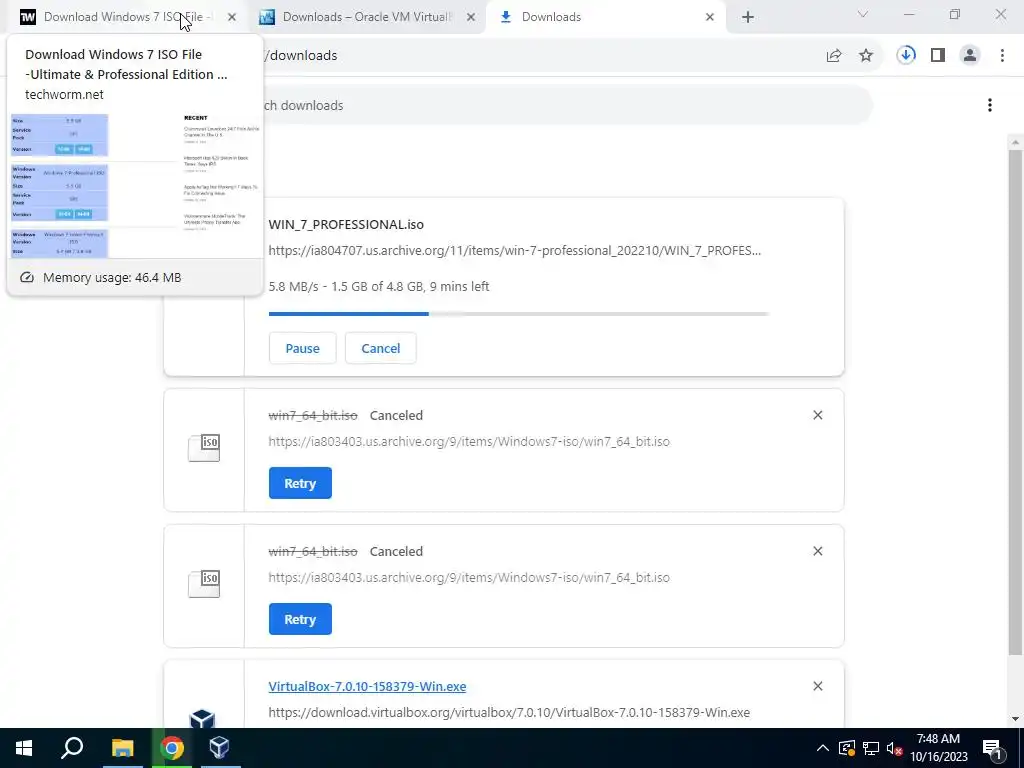Click the WIN_7_PROFESSIONAL.iso file name
The image size is (1024, 768).
coord(346,225)
